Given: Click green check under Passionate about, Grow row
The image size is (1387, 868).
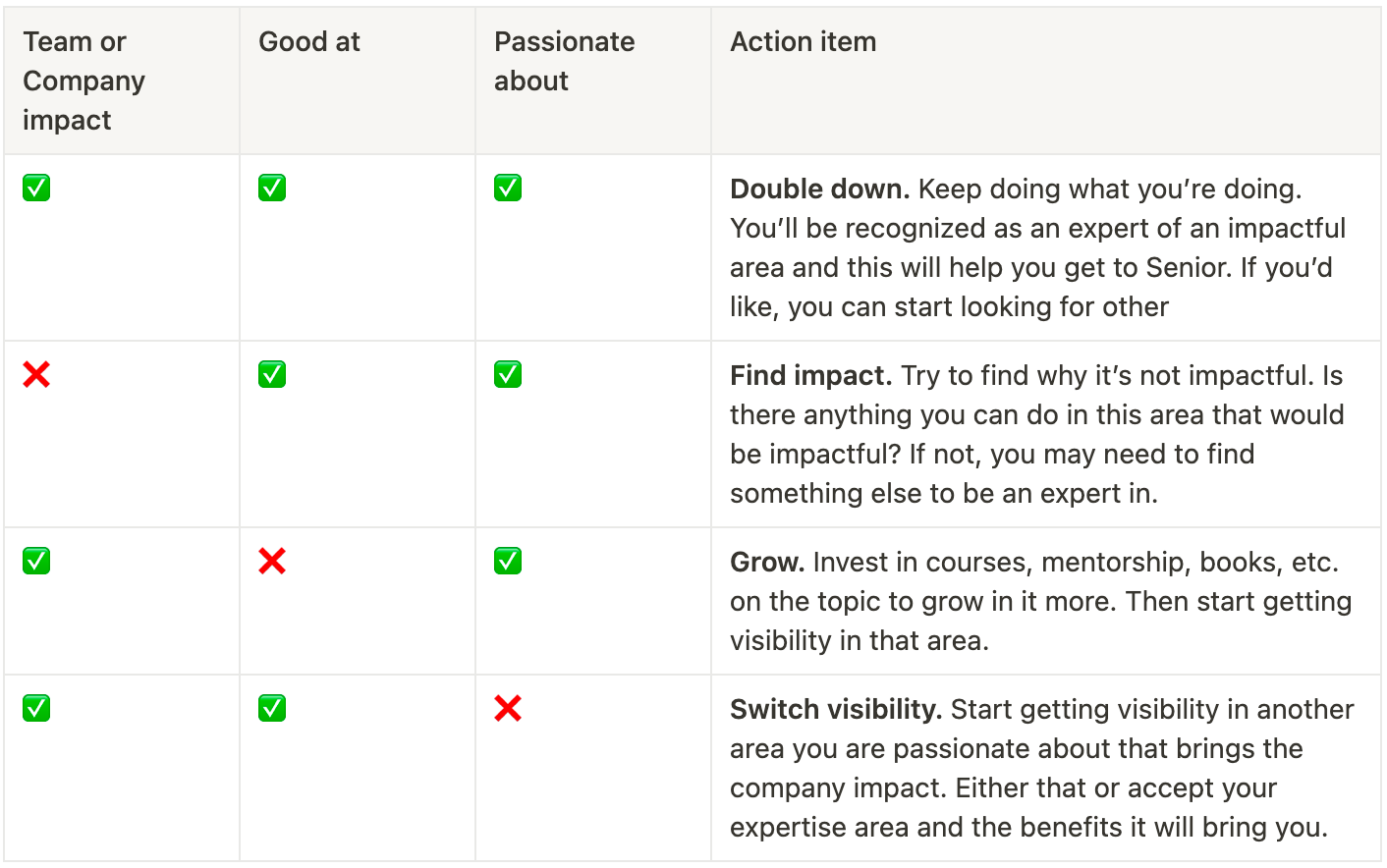Looking at the screenshot, I should [x=508, y=561].
